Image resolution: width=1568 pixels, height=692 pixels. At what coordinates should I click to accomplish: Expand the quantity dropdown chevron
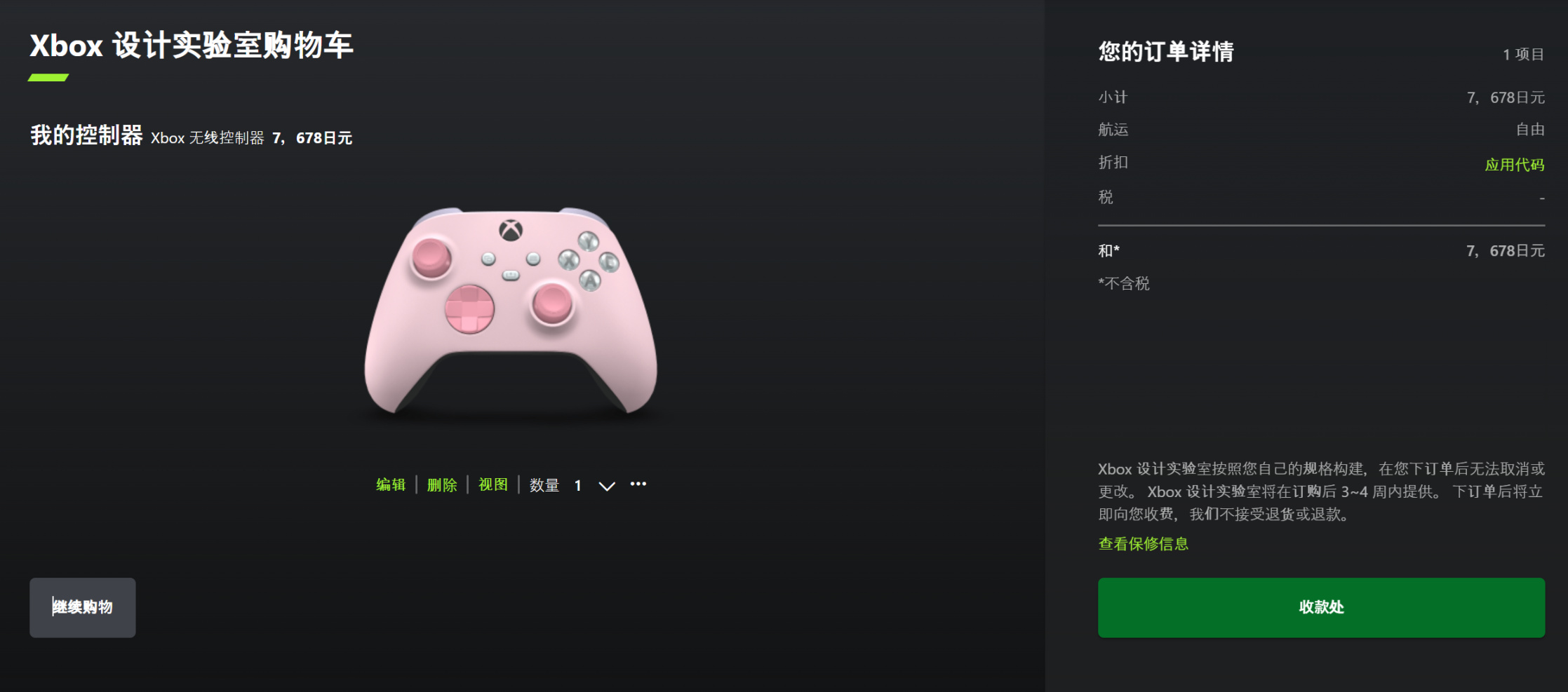[607, 486]
